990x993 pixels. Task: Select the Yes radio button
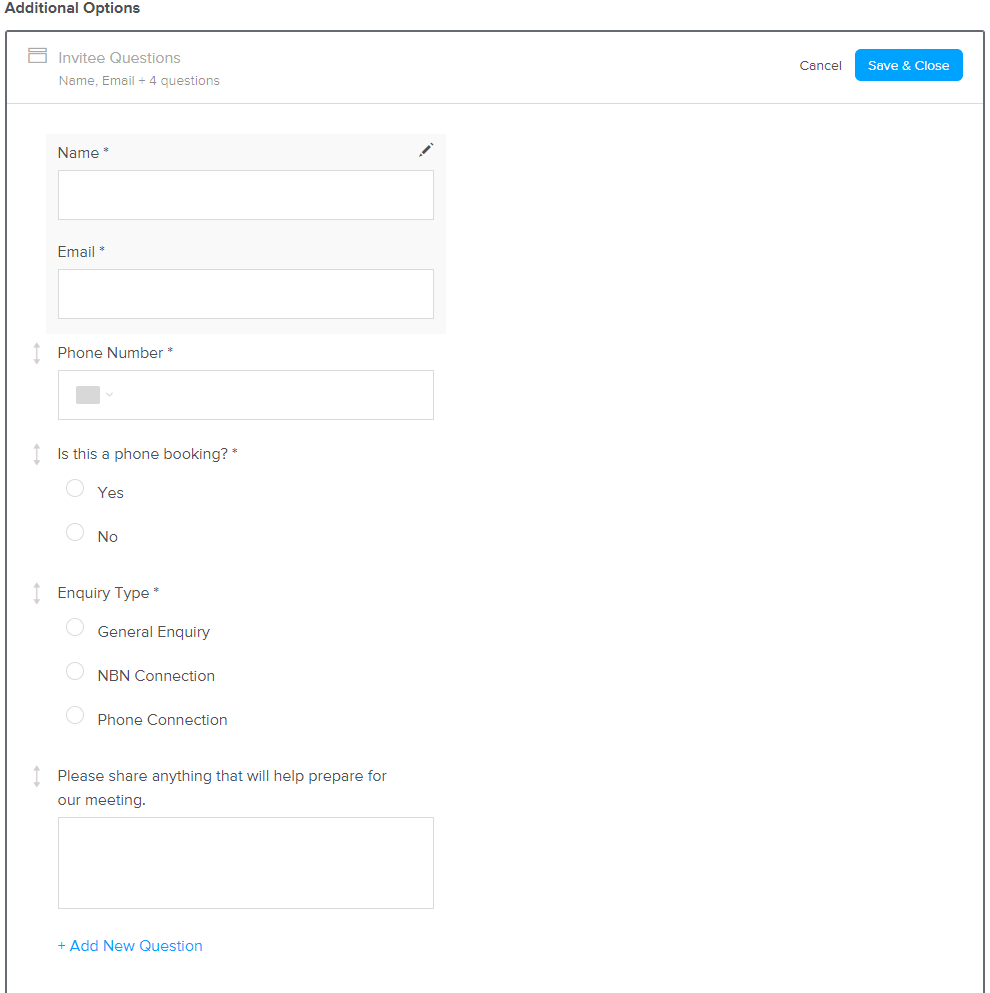click(75, 488)
